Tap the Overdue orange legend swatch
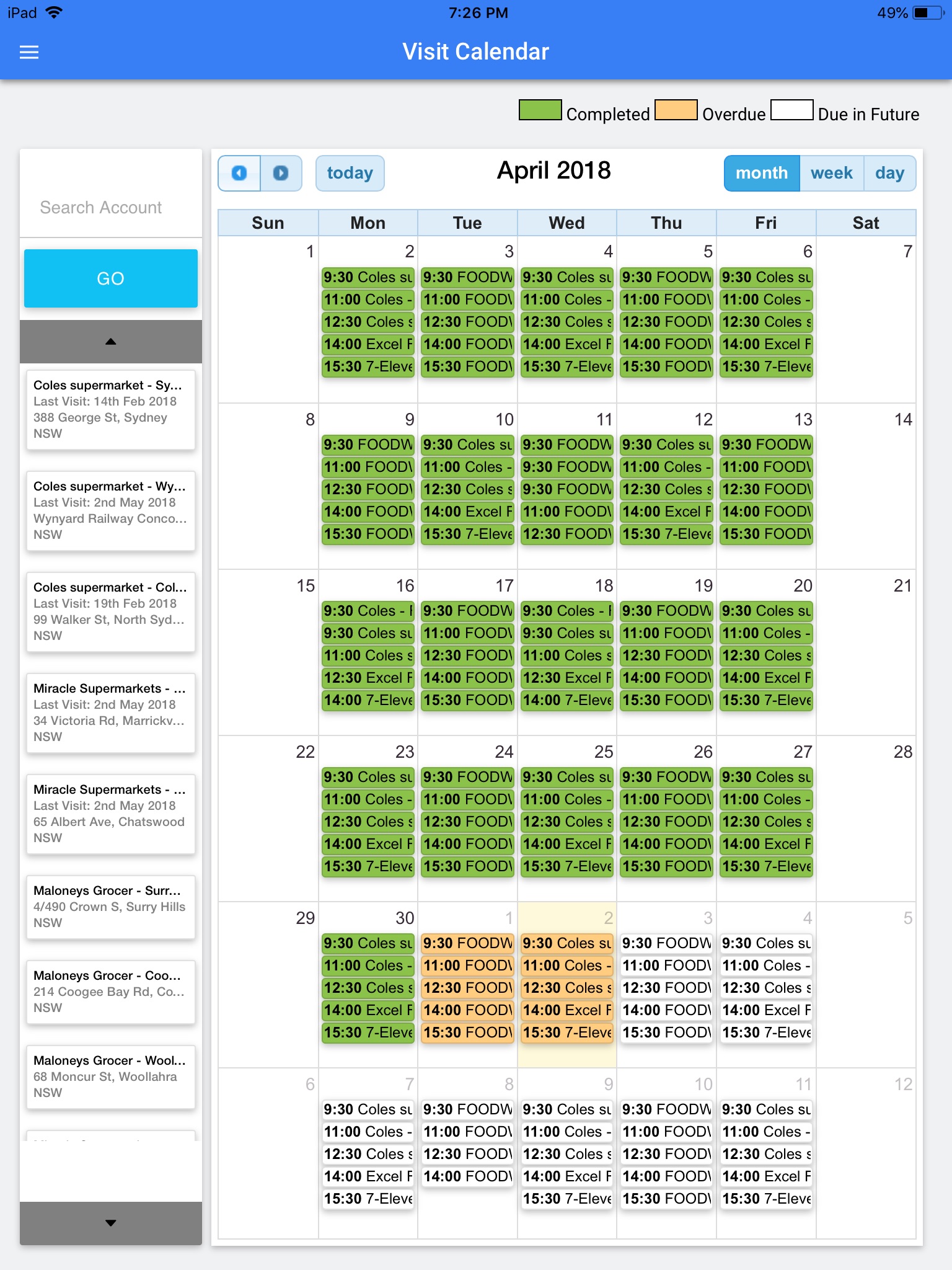This screenshot has height=1270, width=952. tap(676, 110)
